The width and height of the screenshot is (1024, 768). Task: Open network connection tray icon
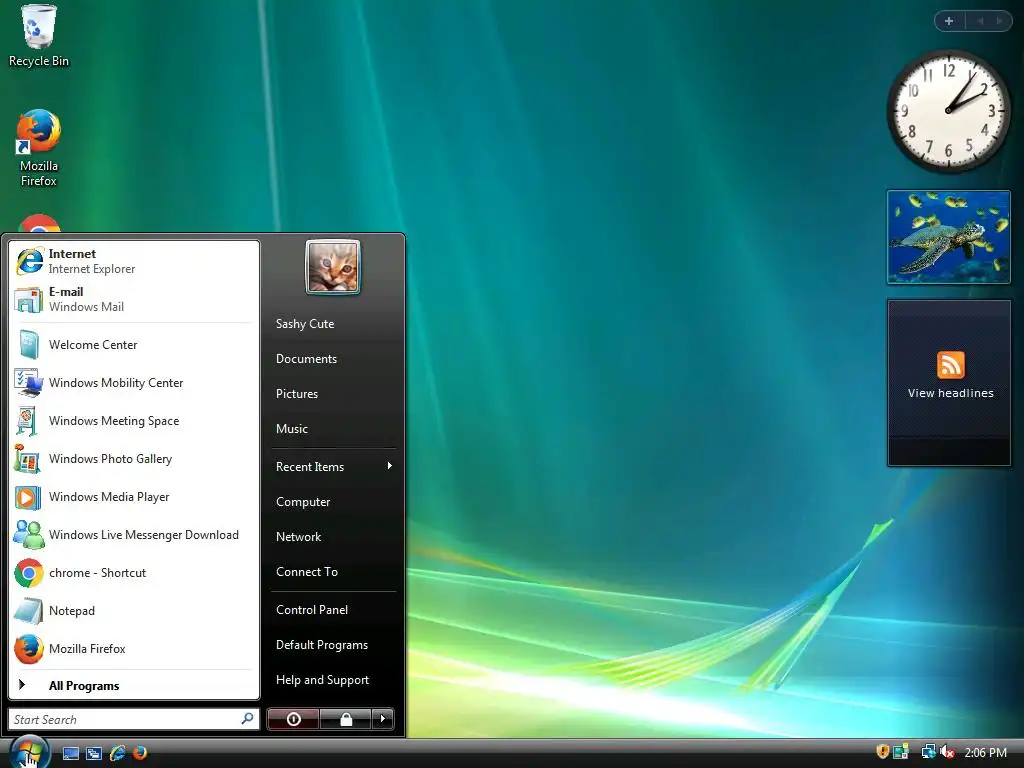click(928, 752)
